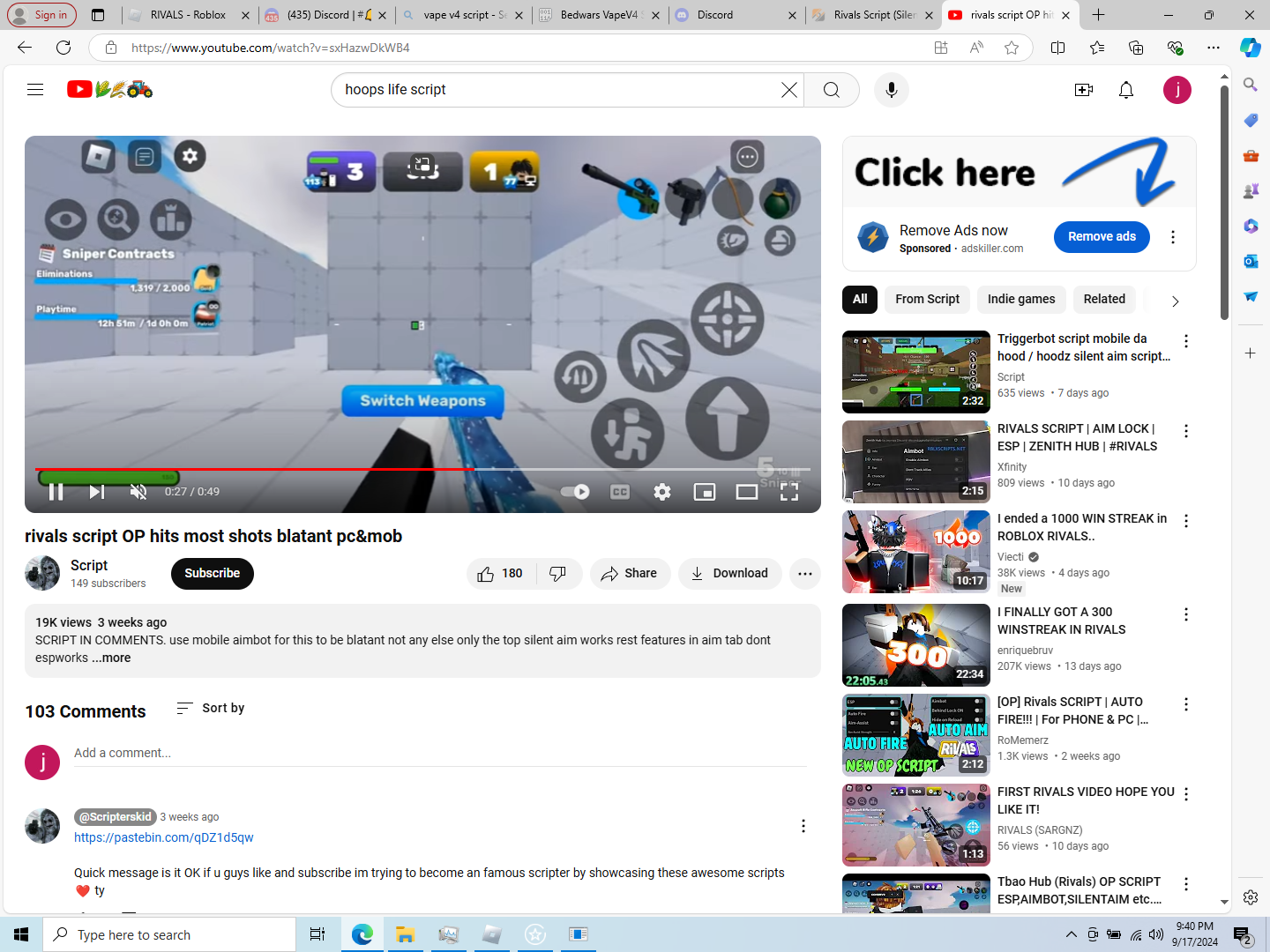Image resolution: width=1270 pixels, height=952 pixels.
Task: Expand description with ...more
Action: 111,658
